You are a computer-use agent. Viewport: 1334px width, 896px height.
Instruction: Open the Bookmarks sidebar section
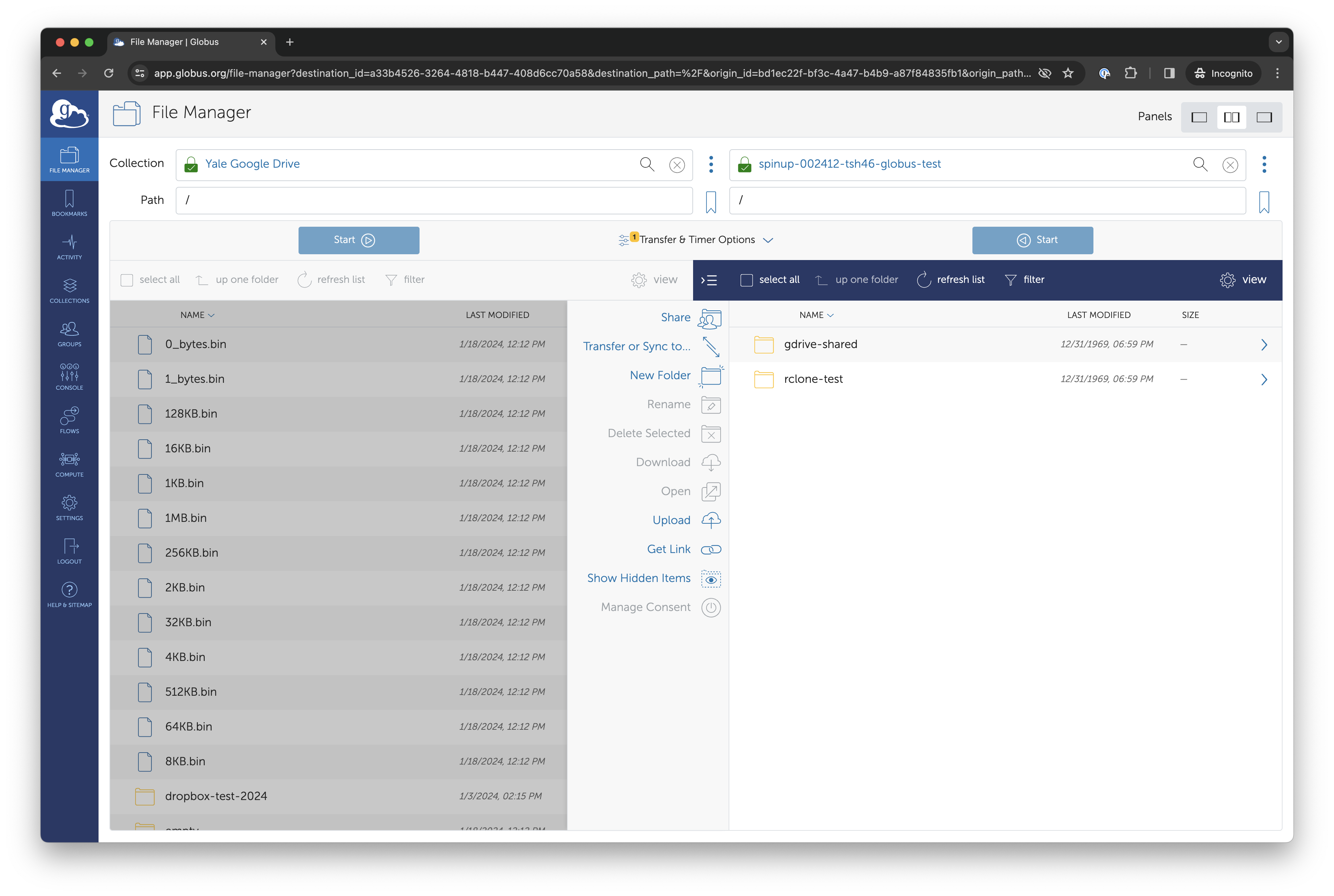coord(69,204)
